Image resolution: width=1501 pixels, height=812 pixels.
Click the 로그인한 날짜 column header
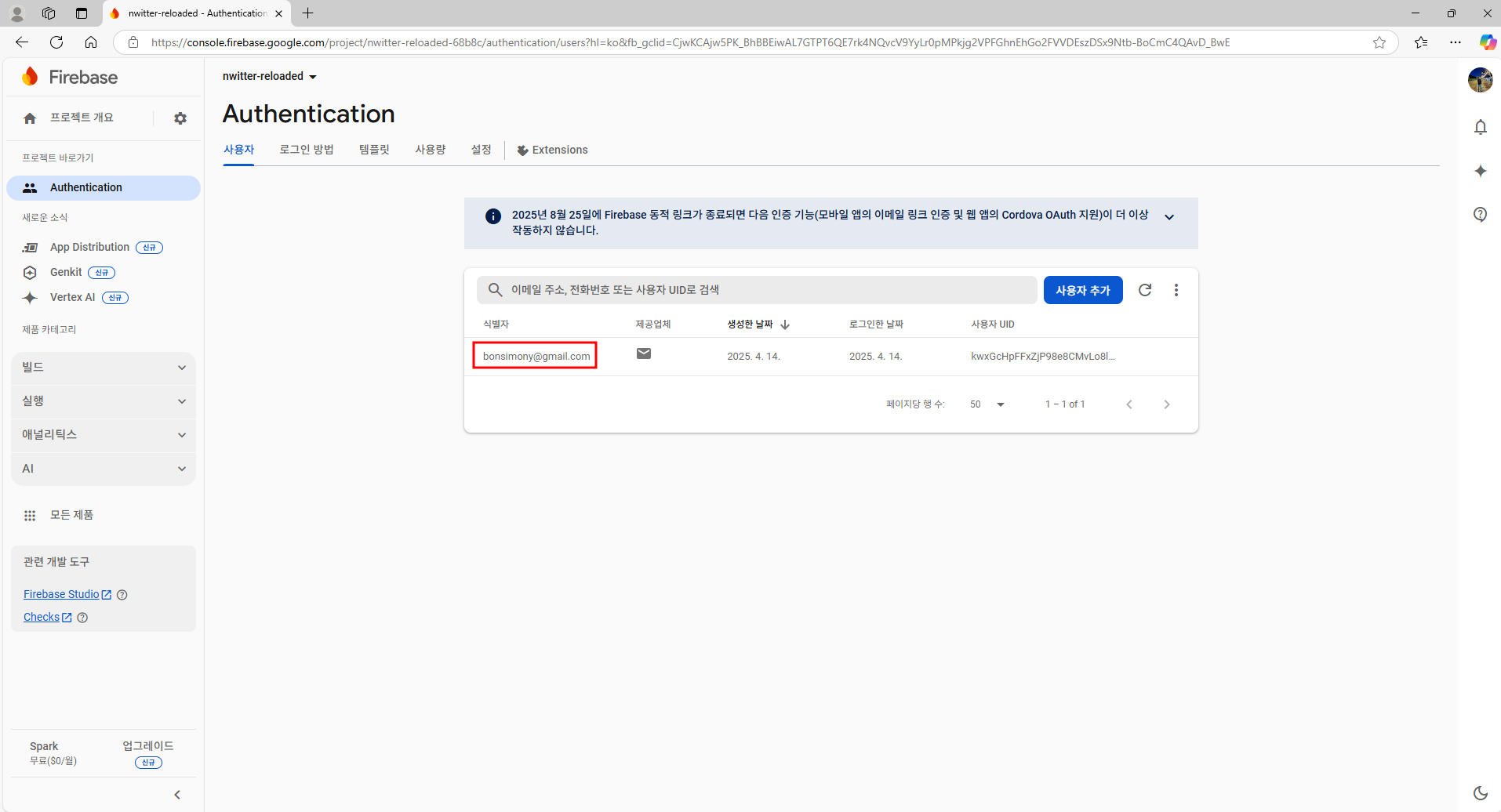tap(877, 324)
